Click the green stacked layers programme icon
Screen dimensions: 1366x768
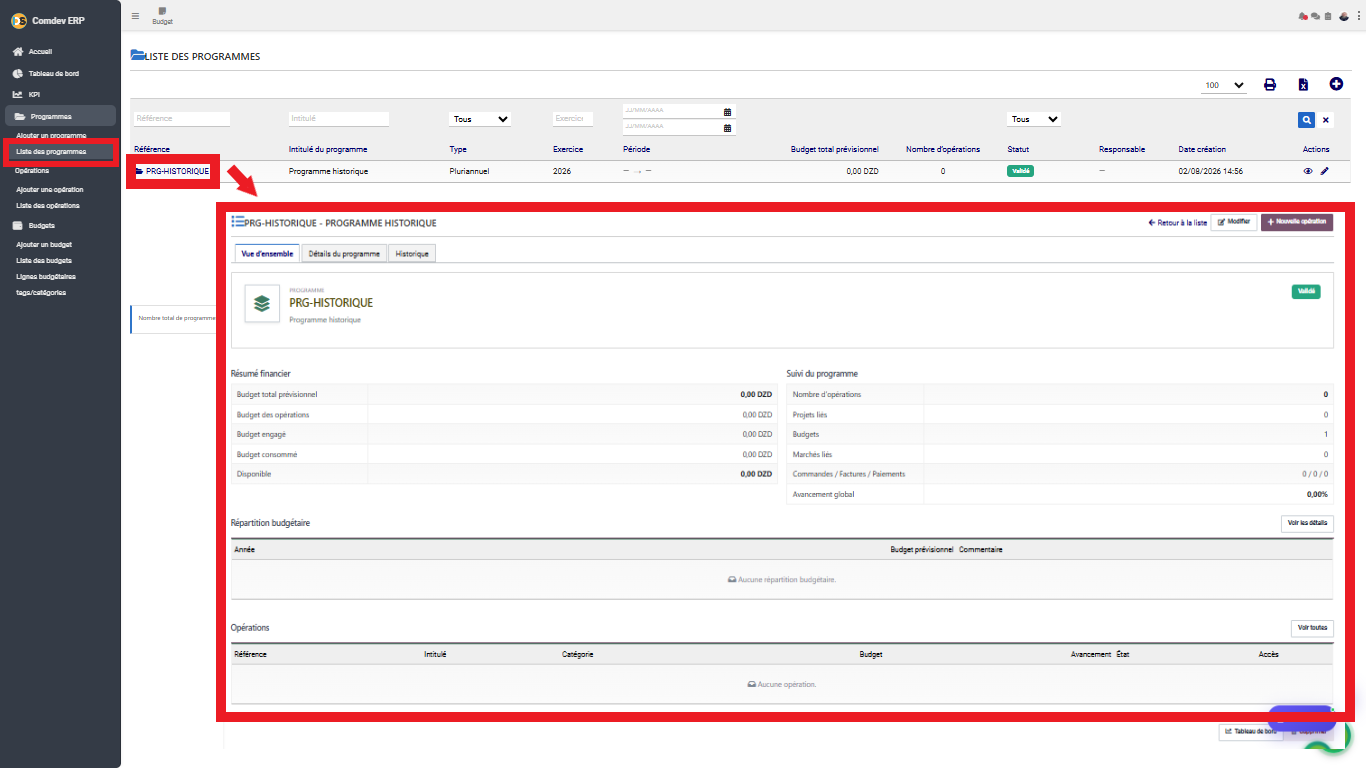click(262, 303)
